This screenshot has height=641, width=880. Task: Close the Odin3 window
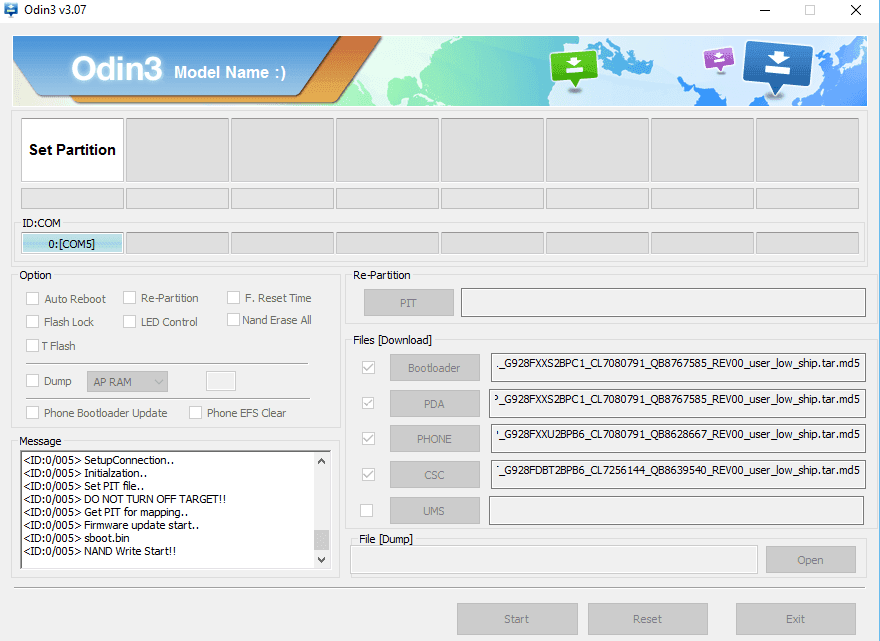(x=855, y=10)
